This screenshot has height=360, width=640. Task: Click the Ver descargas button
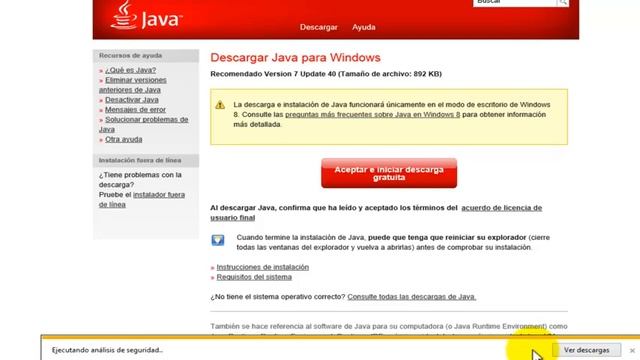click(x=587, y=350)
